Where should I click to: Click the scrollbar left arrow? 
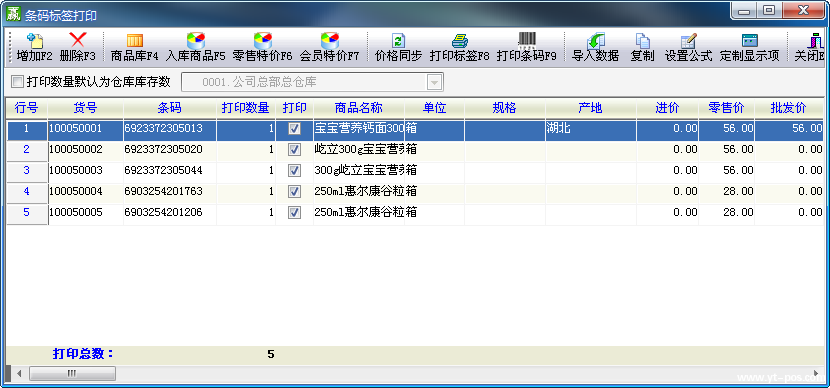tap(19, 373)
